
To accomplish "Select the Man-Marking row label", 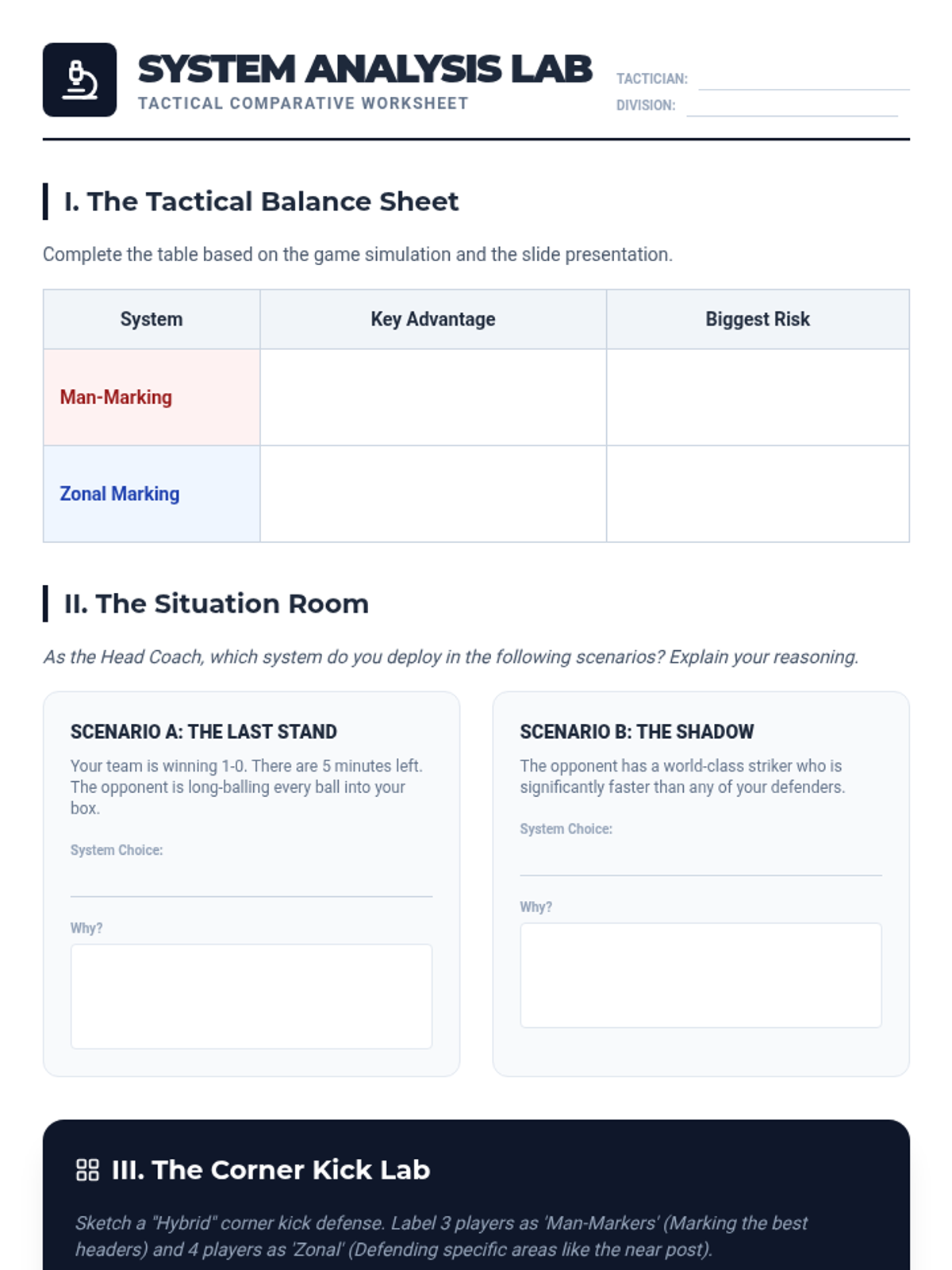I will 116,398.
